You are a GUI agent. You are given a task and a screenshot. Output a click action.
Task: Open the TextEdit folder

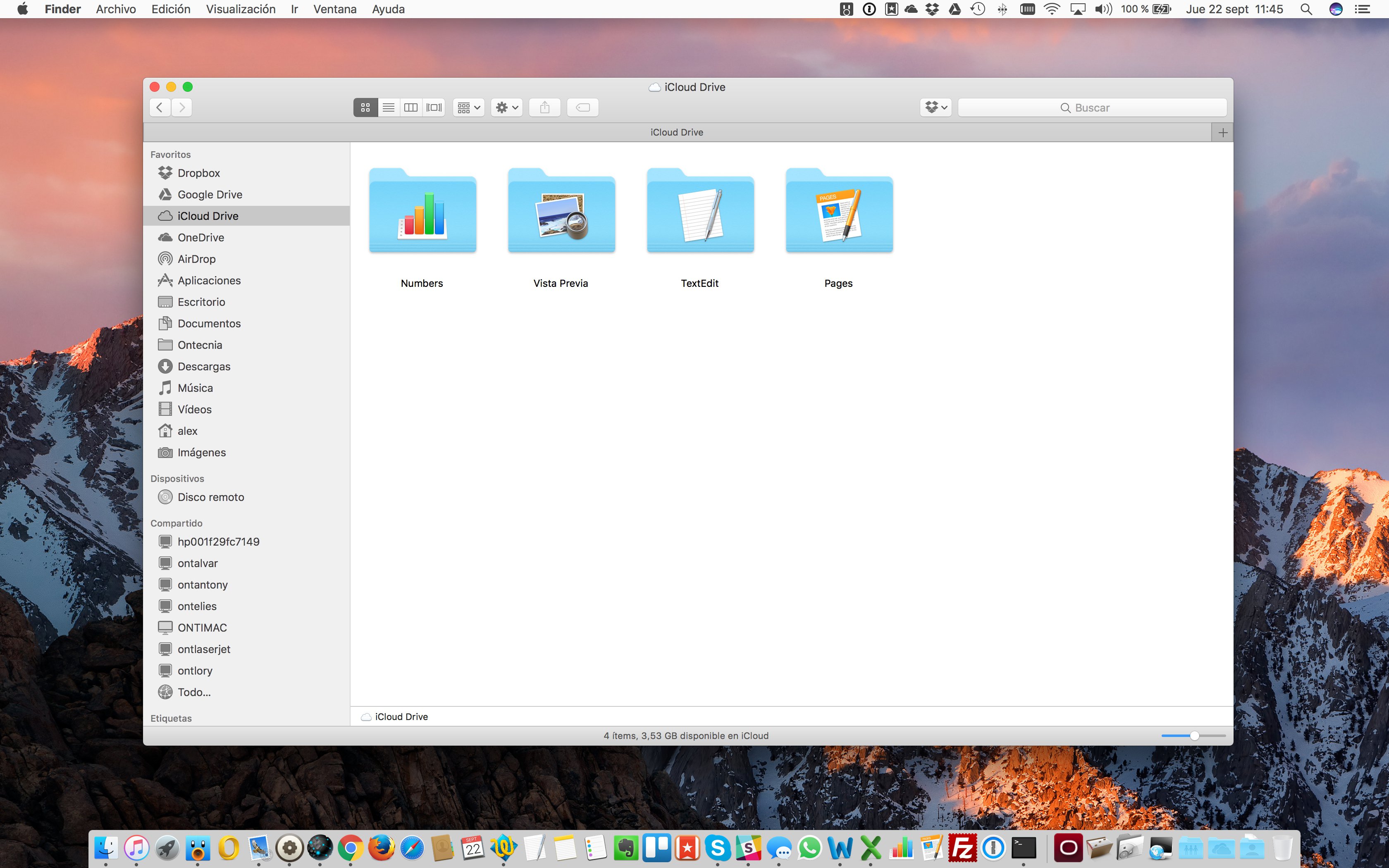pos(700,211)
